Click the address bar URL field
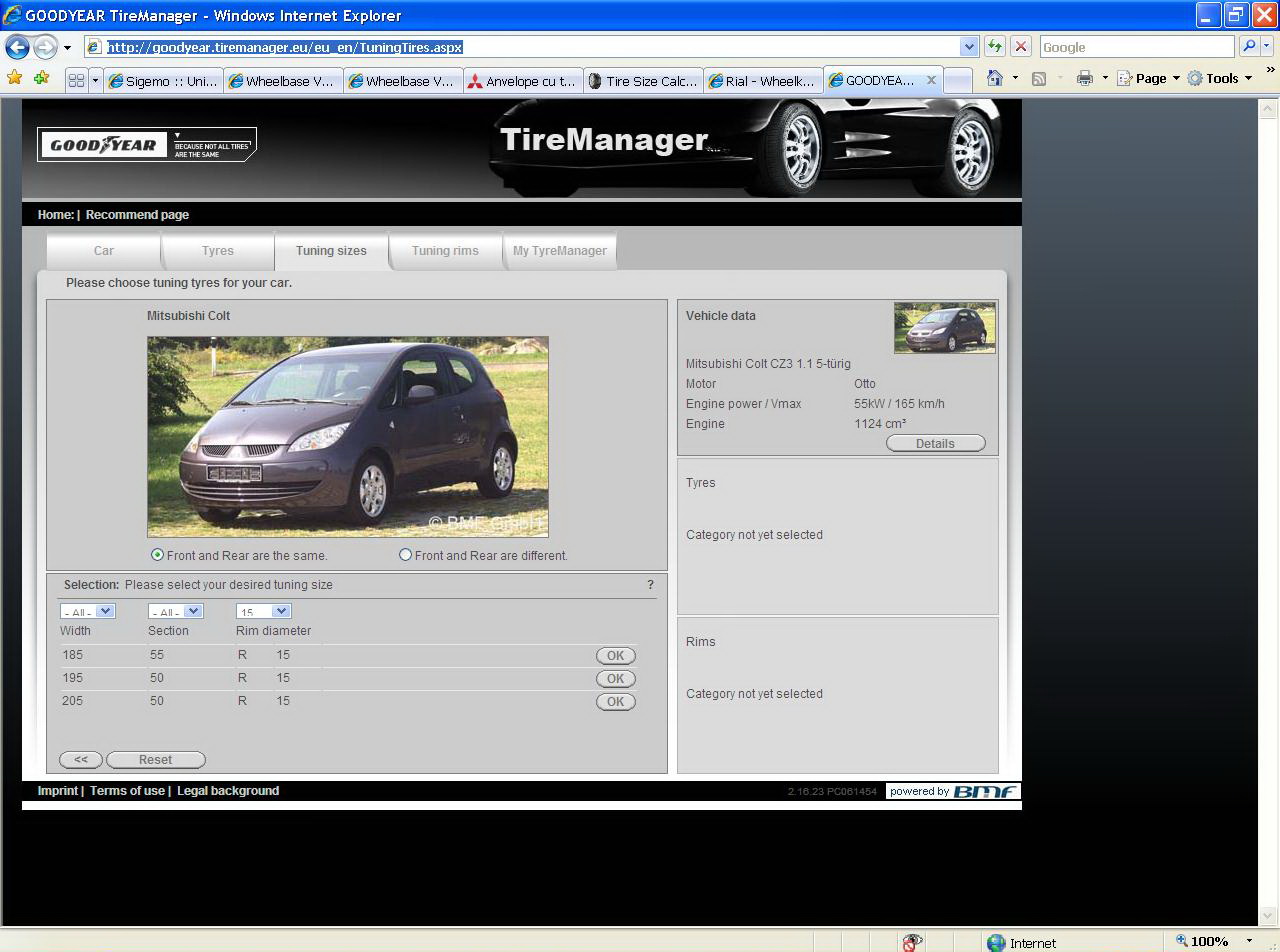The width and height of the screenshot is (1280, 952). (523, 47)
